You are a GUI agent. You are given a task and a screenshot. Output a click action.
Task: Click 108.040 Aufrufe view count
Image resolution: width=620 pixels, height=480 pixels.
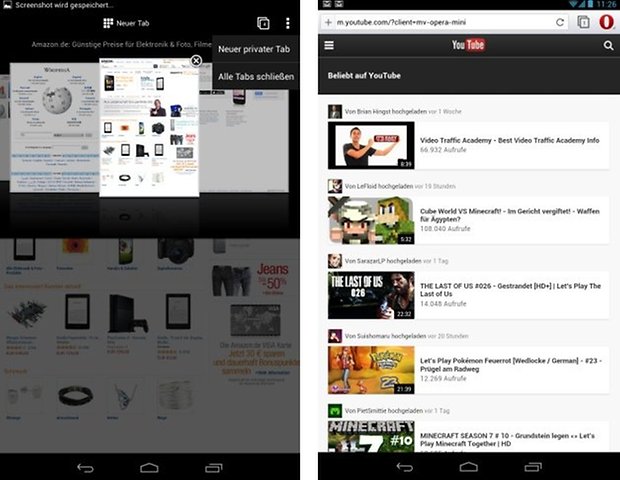(445, 229)
